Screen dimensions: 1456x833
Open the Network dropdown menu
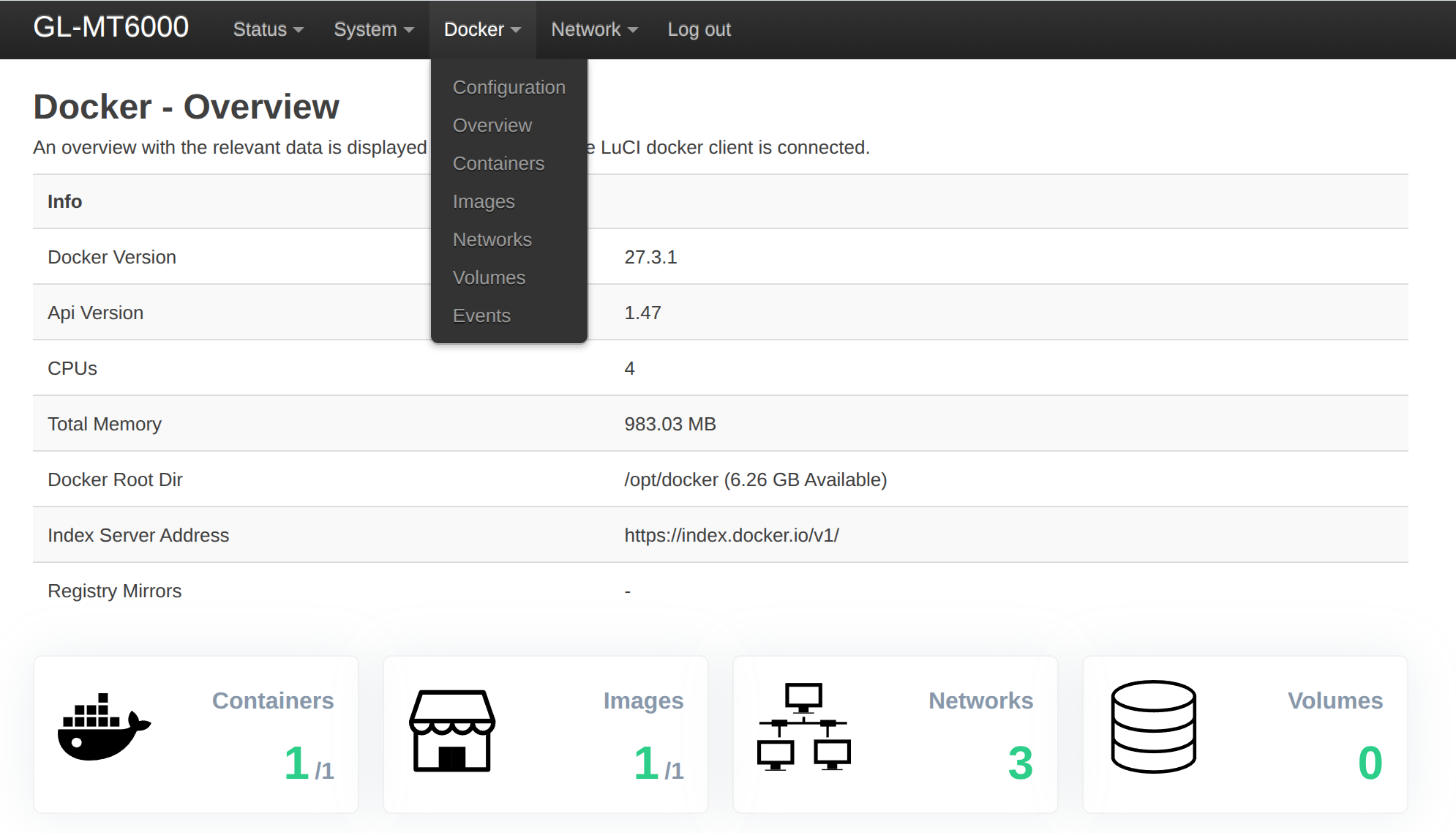pos(594,29)
